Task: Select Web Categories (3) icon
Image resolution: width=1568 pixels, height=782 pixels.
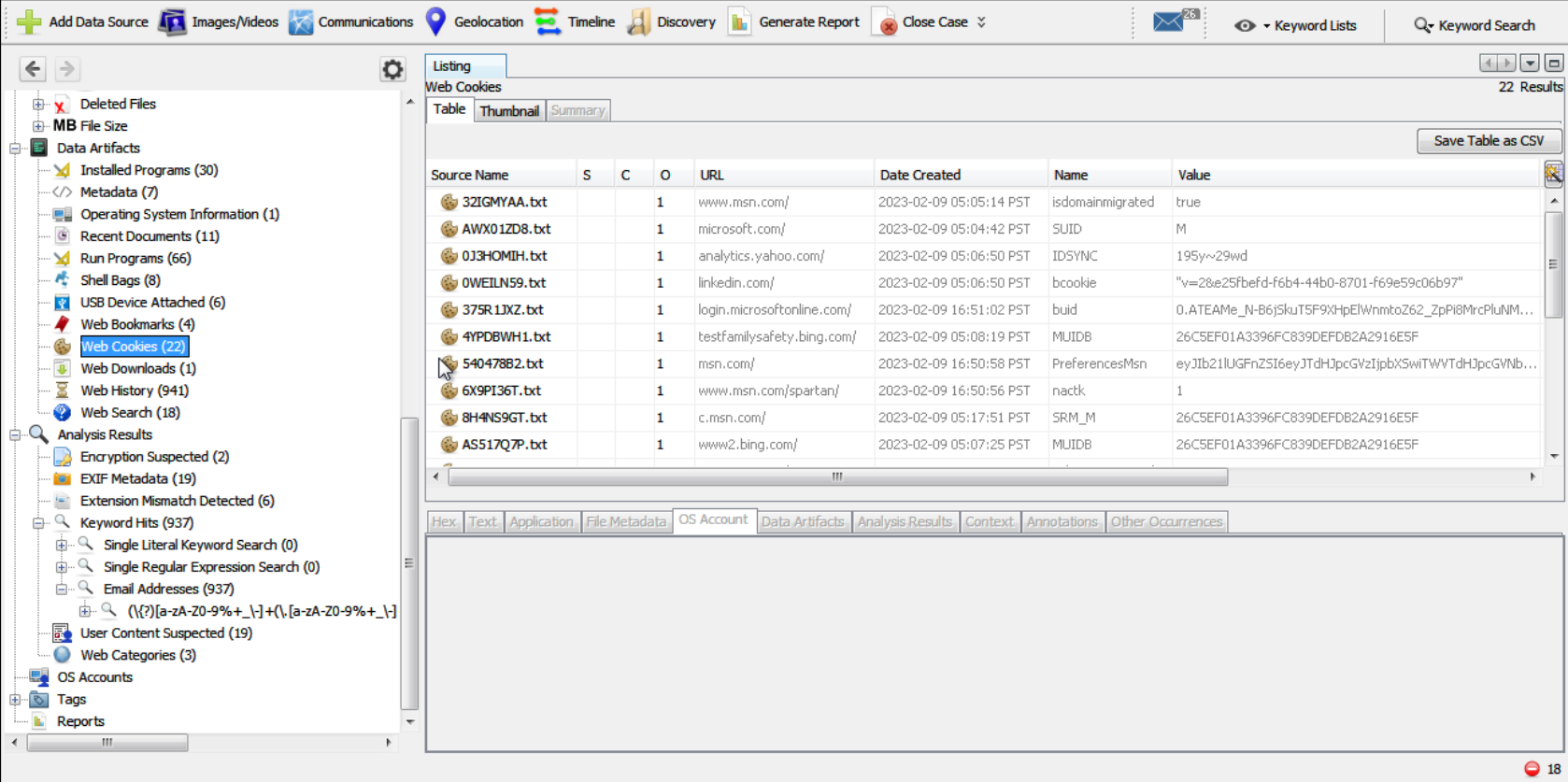Action: click(x=63, y=655)
